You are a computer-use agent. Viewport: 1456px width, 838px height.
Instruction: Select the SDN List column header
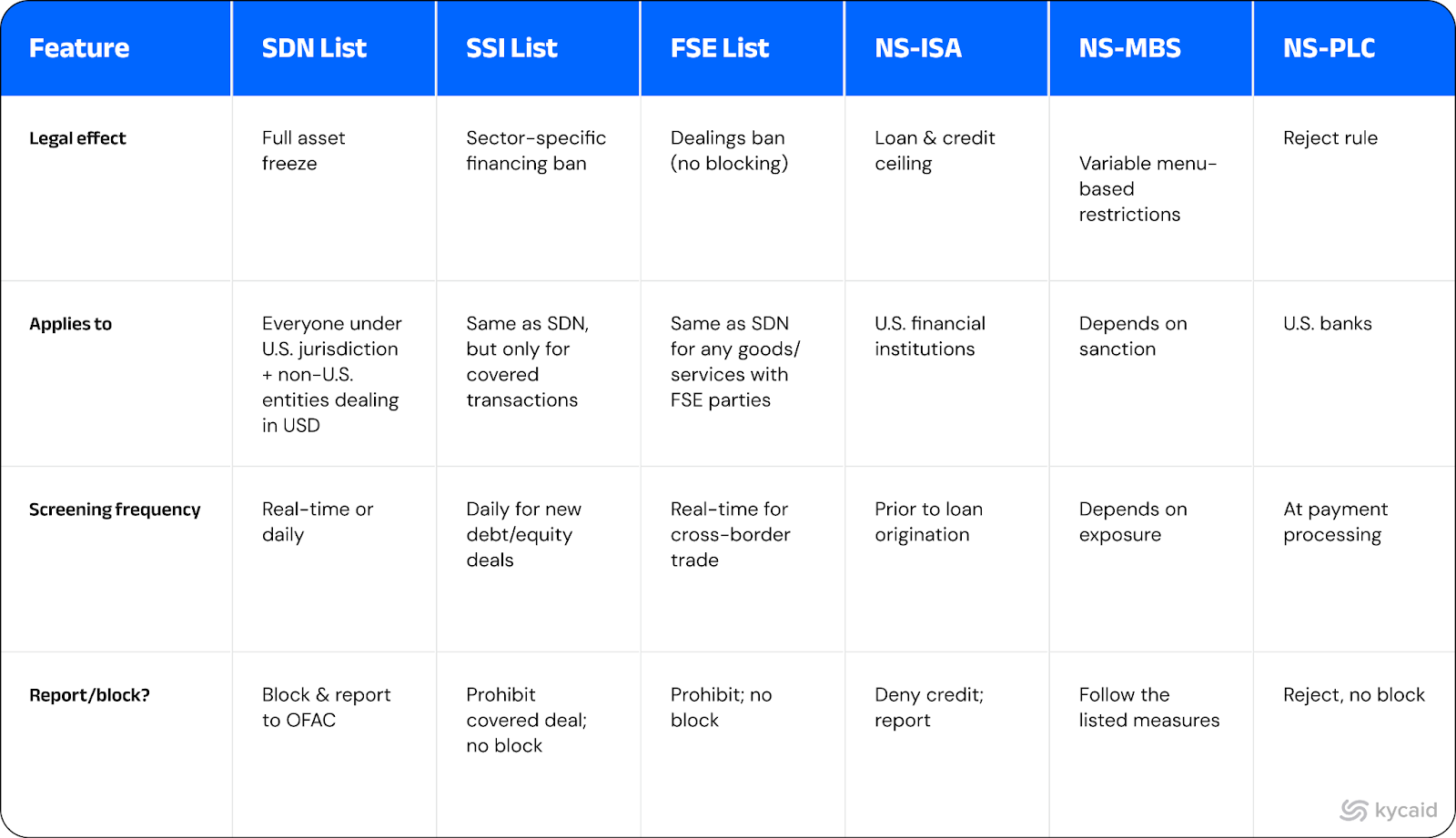314,48
